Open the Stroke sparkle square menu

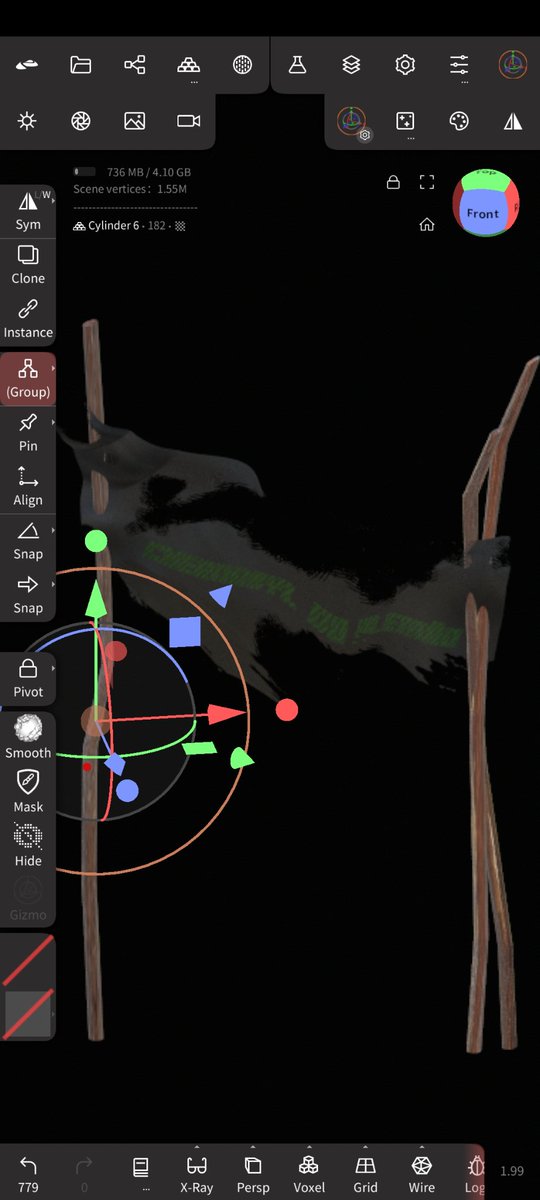click(405, 121)
